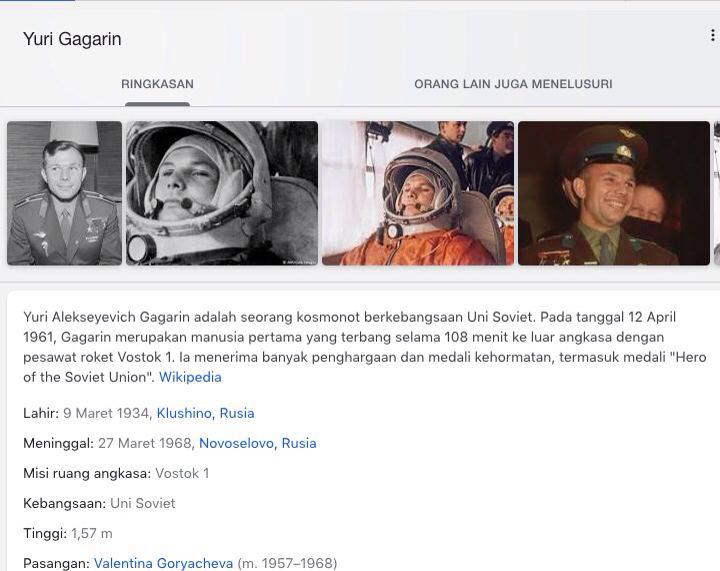Click the 'Misi ruang angkasa:' label
Viewport: 720px width, 571px height.
point(87,473)
